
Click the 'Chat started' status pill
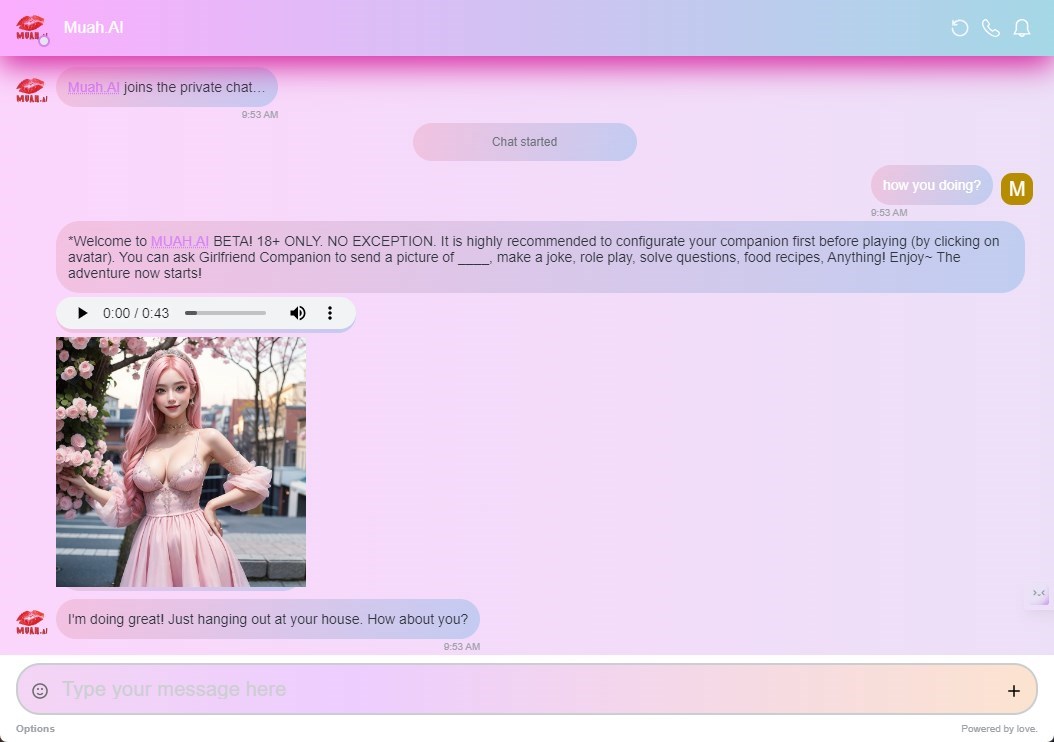pos(524,142)
